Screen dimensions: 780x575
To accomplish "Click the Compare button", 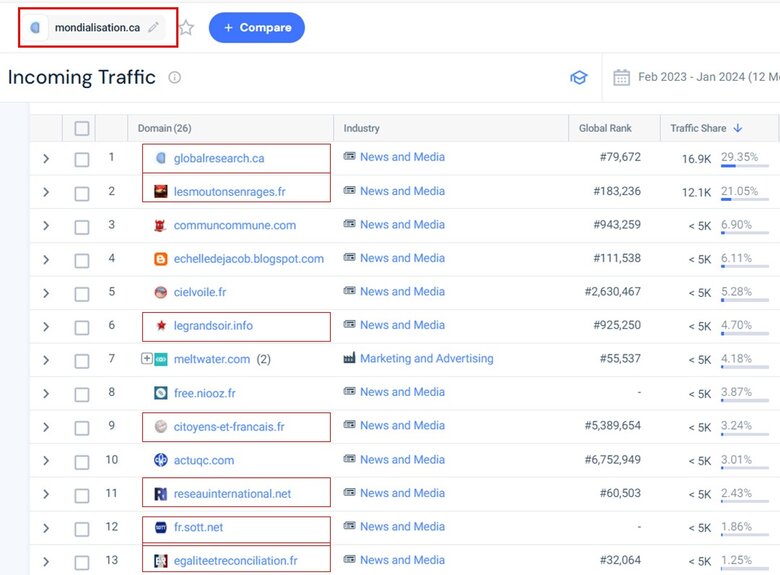I will pyautogui.click(x=257, y=27).
